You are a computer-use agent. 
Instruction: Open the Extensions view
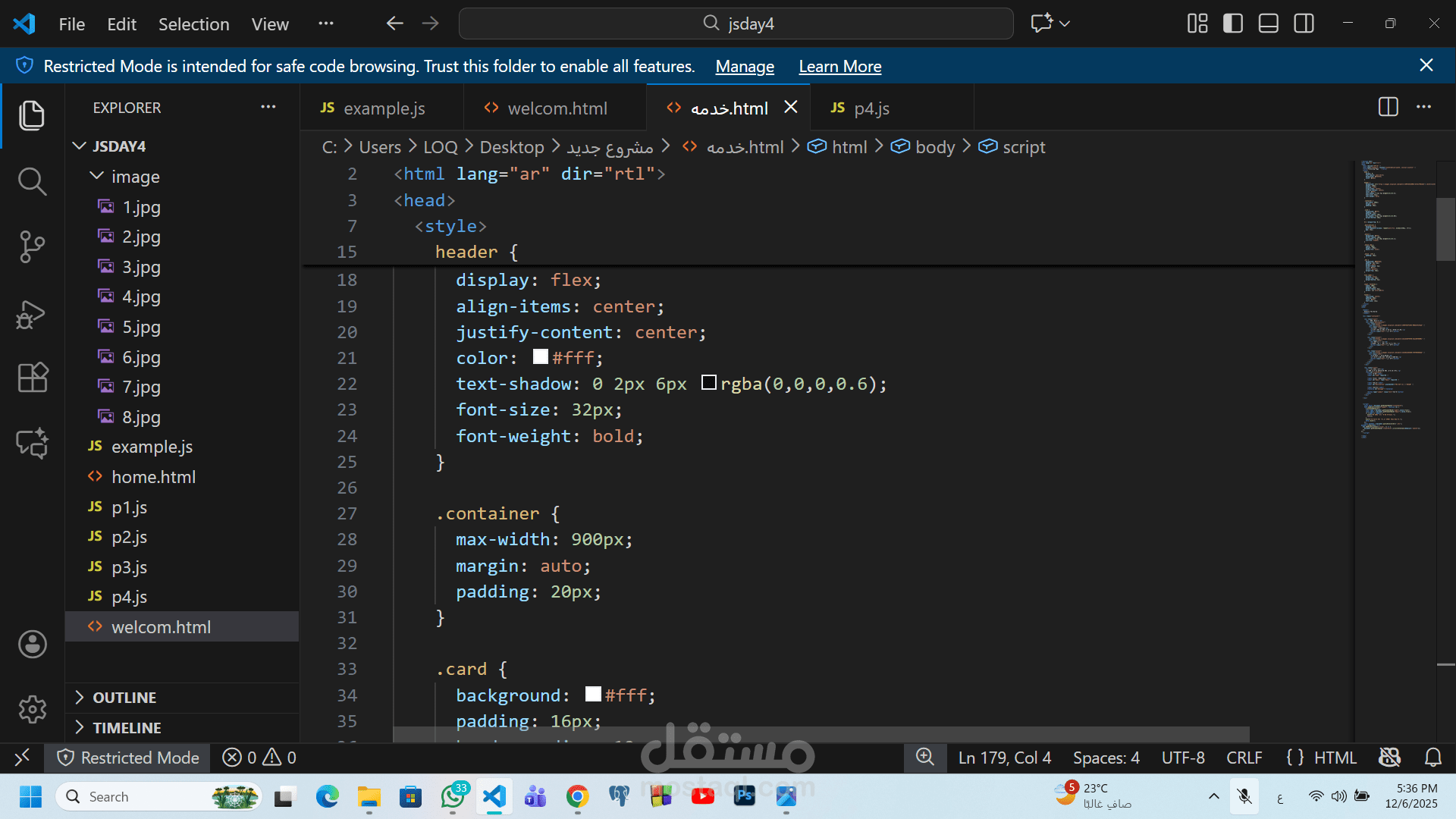click(x=32, y=377)
